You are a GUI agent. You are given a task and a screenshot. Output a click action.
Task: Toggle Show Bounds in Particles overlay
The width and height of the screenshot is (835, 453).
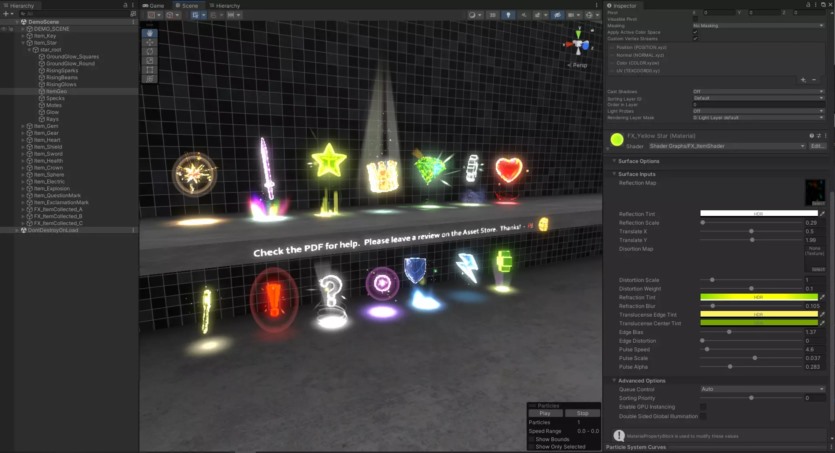532,440
